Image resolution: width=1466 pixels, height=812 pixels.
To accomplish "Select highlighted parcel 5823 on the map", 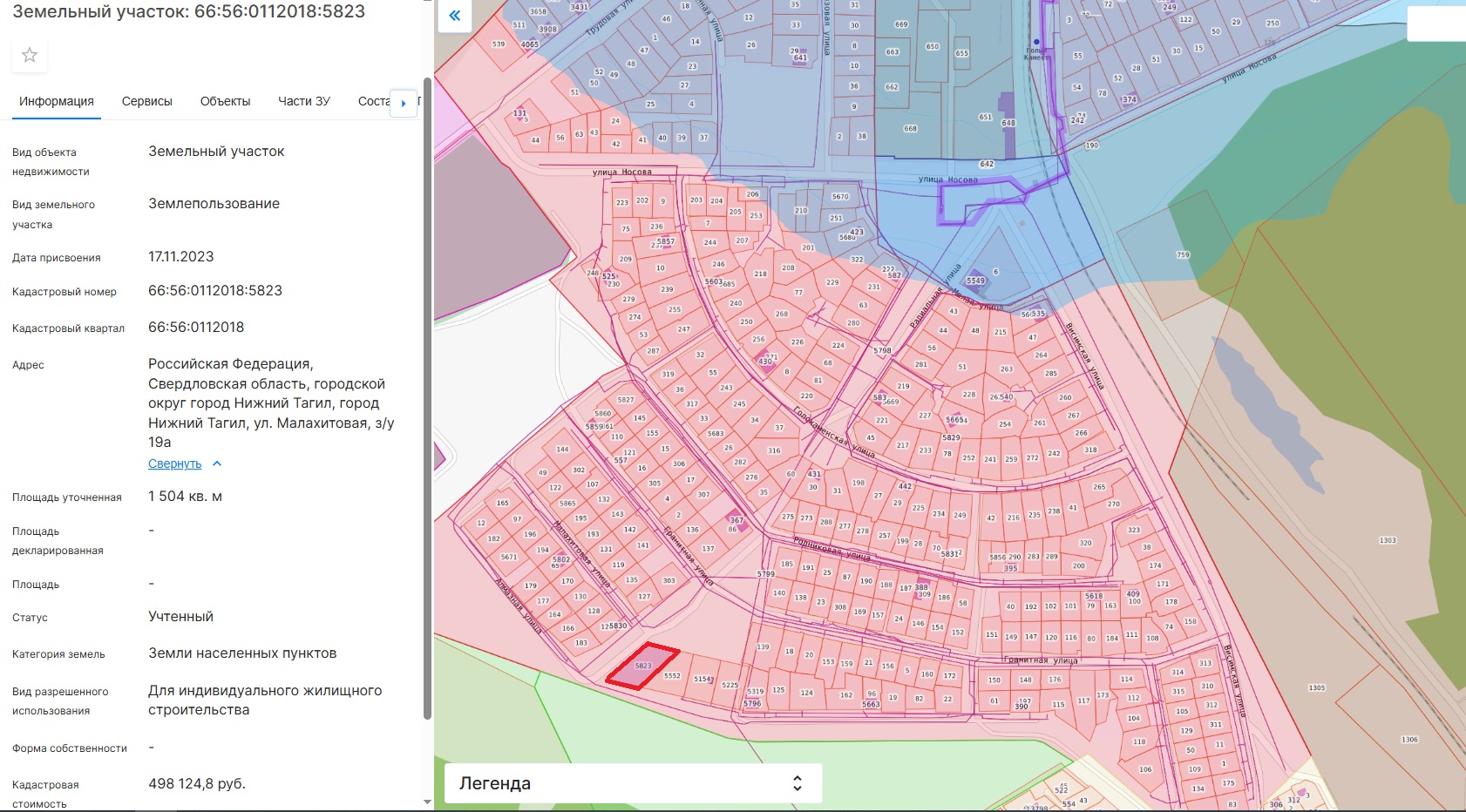I will (x=643, y=667).
